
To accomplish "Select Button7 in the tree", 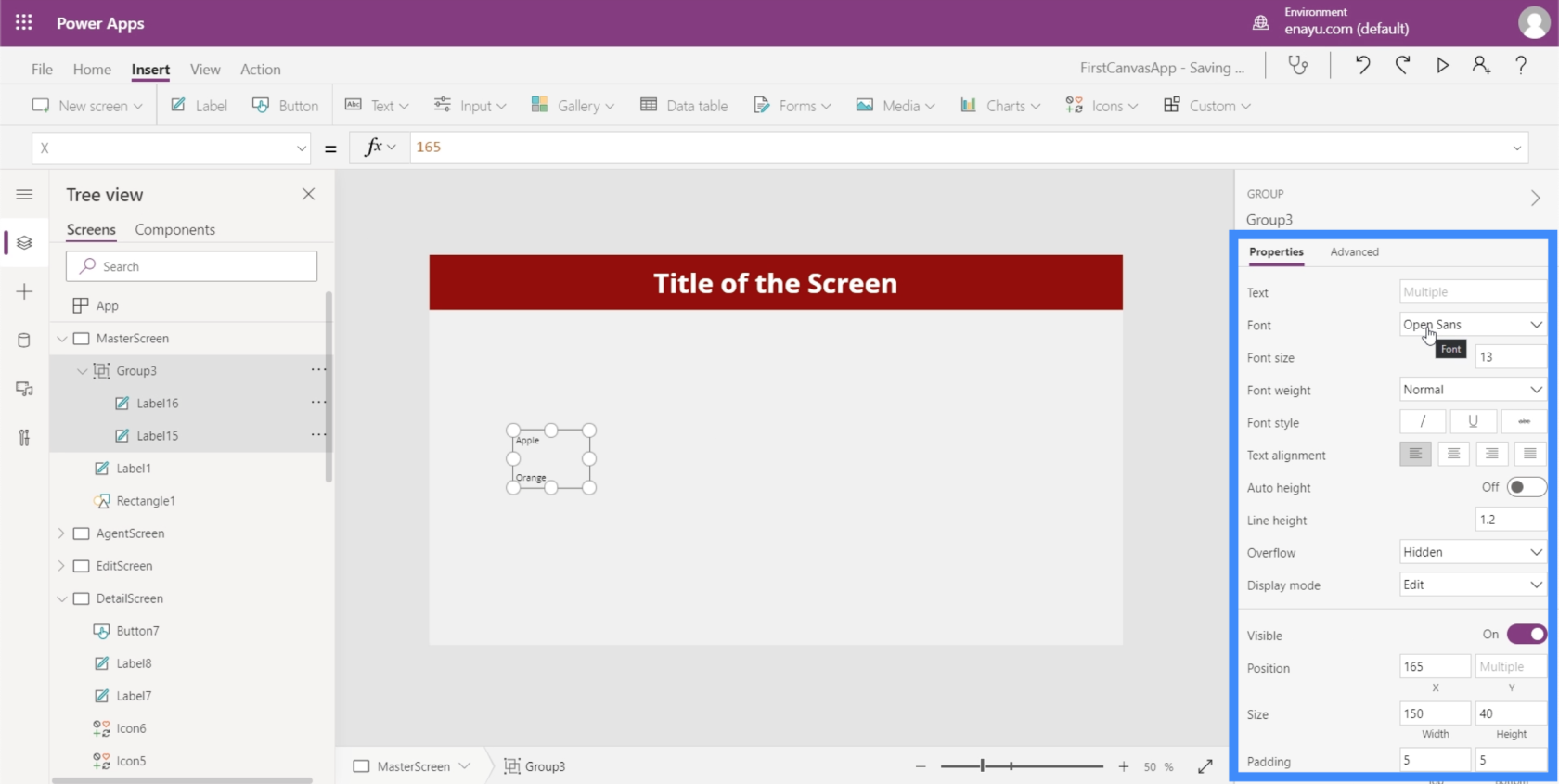I will click(137, 631).
